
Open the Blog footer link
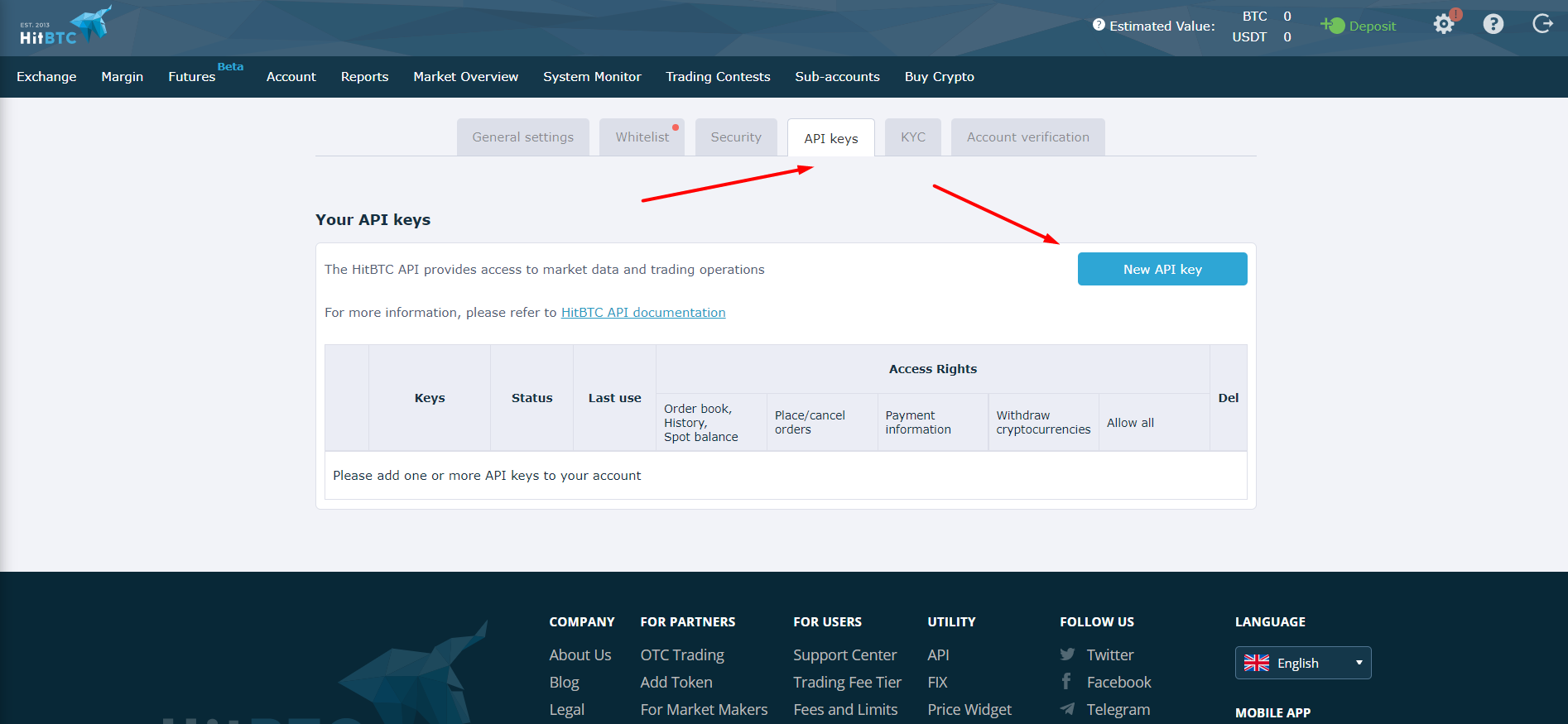[565, 682]
